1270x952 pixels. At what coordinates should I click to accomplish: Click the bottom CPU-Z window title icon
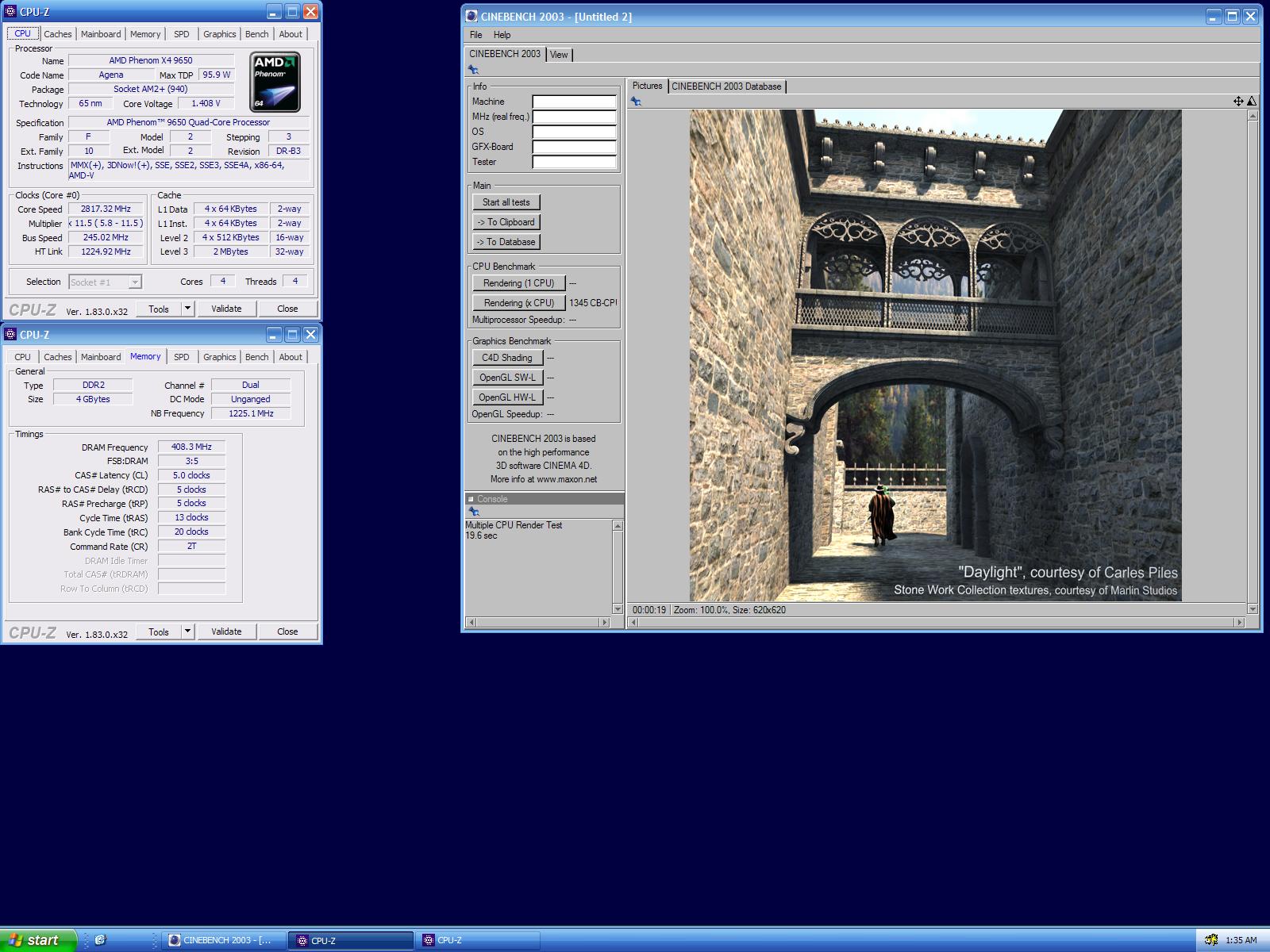click(10, 335)
